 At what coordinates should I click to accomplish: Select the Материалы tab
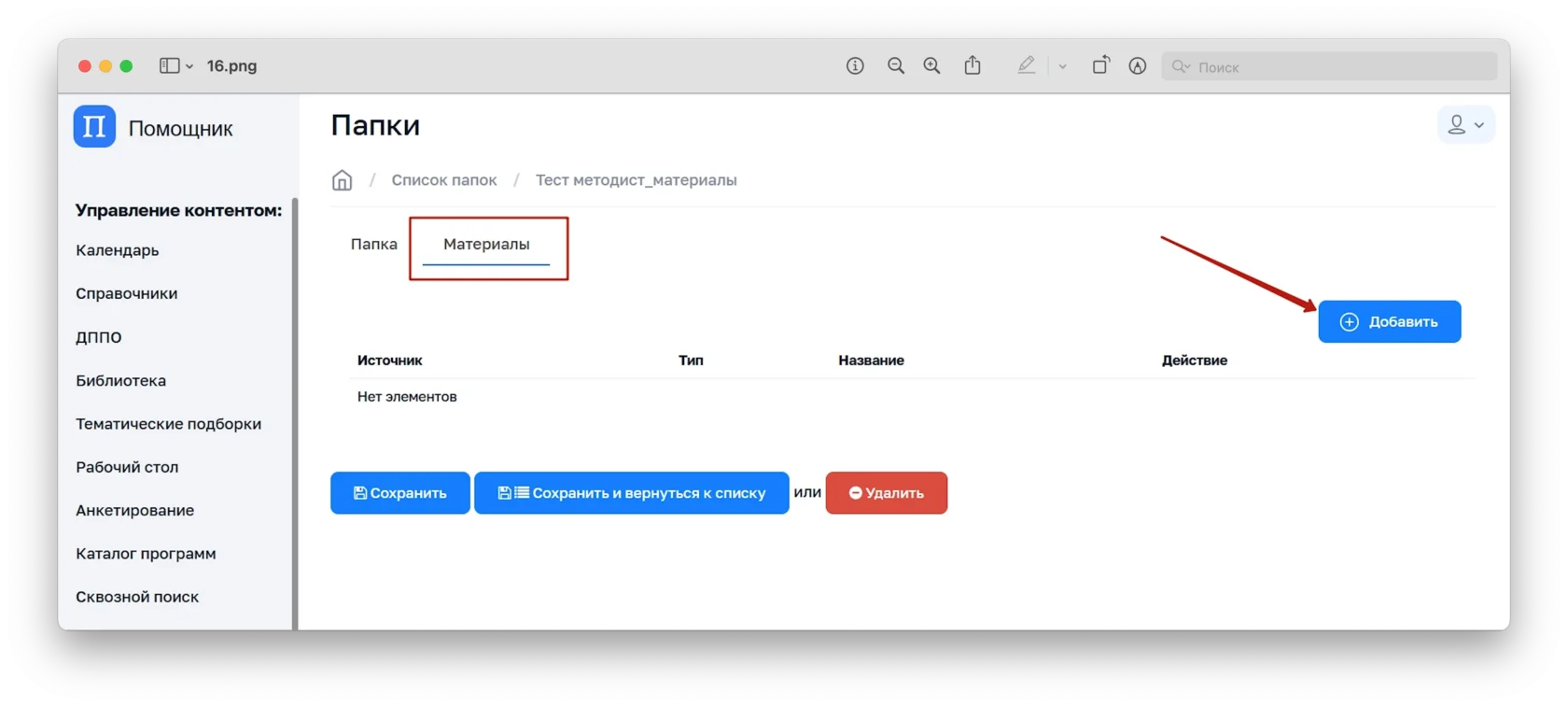pyautogui.click(x=486, y=244)
